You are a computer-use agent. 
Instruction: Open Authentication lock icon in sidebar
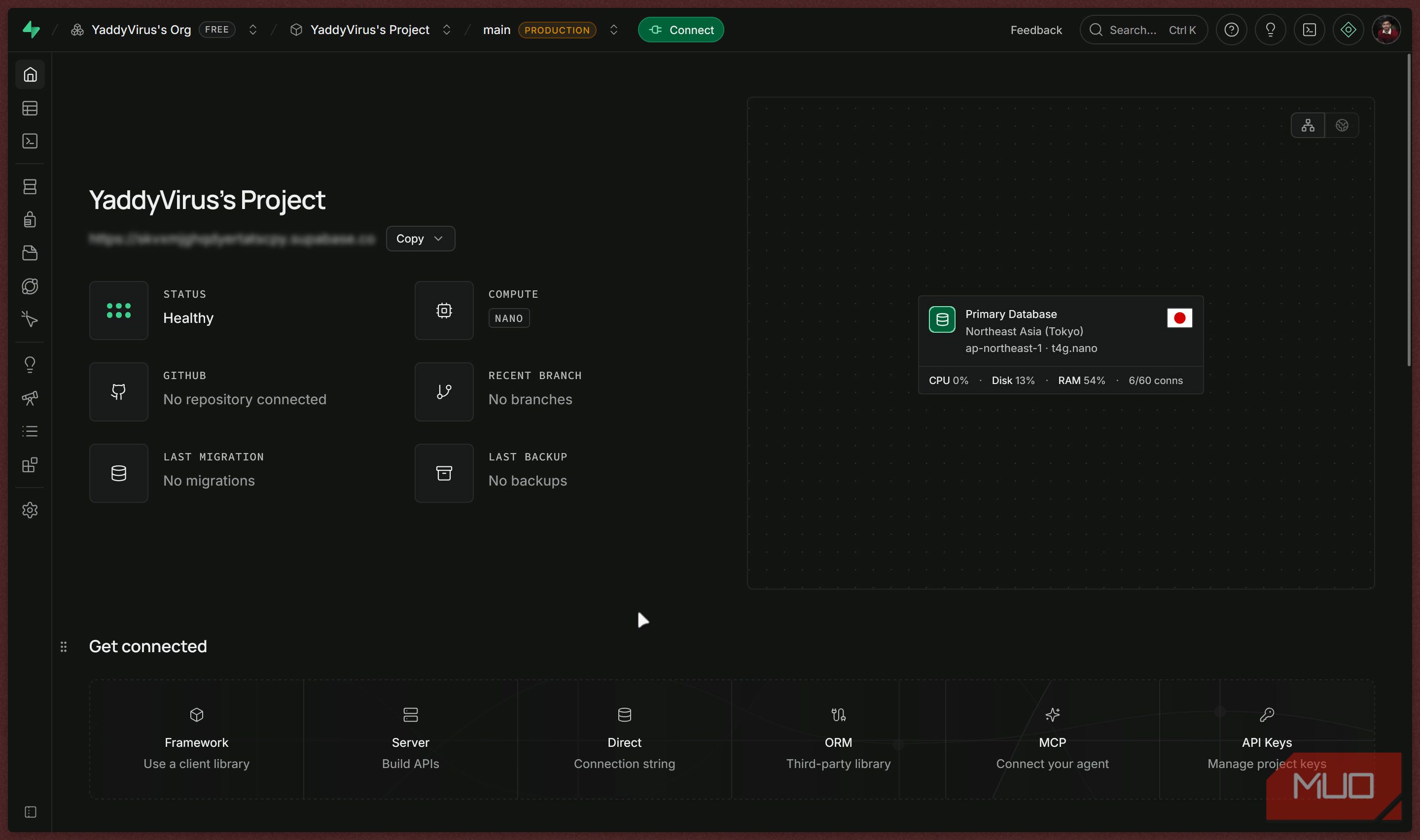(30, 219)
